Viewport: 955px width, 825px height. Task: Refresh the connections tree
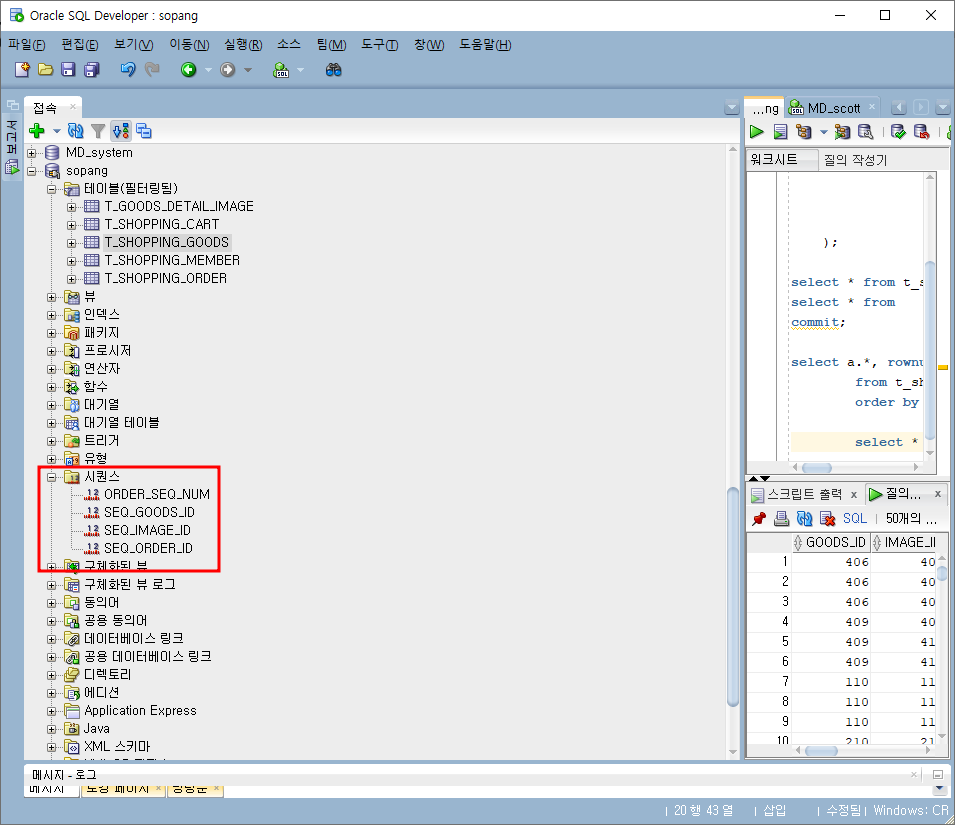(76, 131)
